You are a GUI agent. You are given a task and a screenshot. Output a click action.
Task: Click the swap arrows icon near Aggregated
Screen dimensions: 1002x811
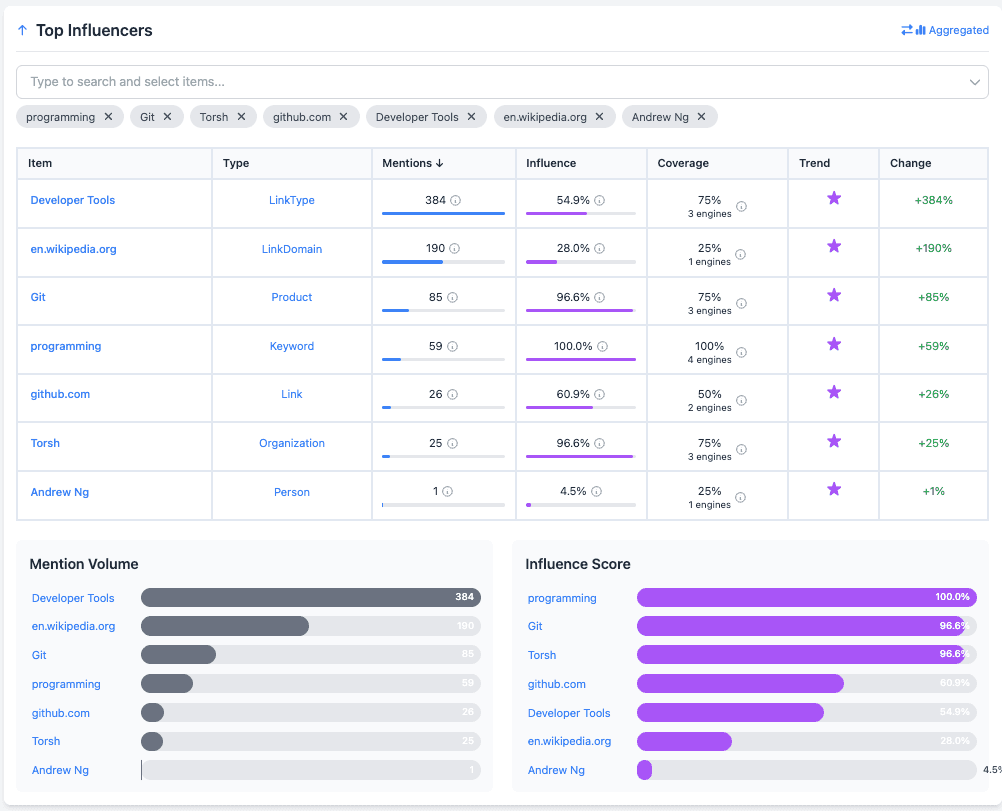907,30
